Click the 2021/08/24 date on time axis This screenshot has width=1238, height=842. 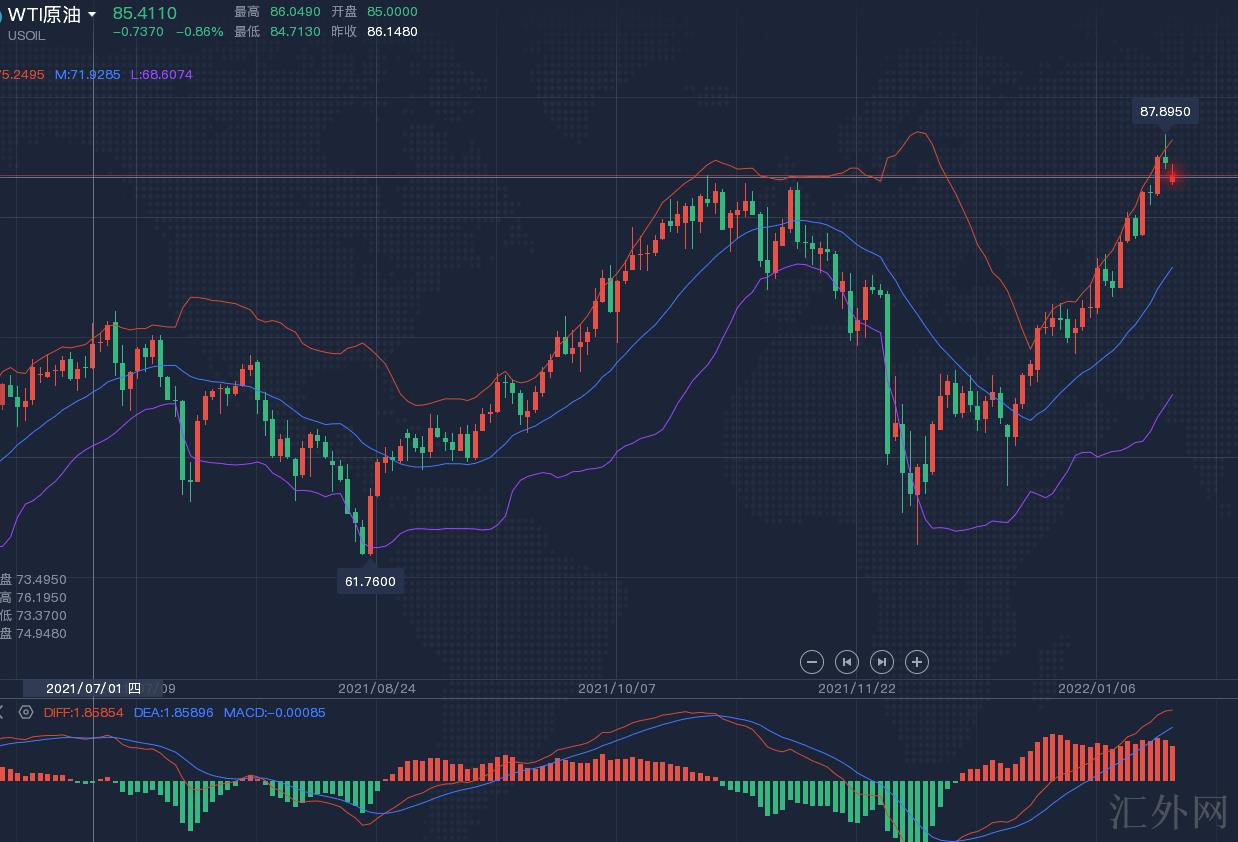point(376,688)
